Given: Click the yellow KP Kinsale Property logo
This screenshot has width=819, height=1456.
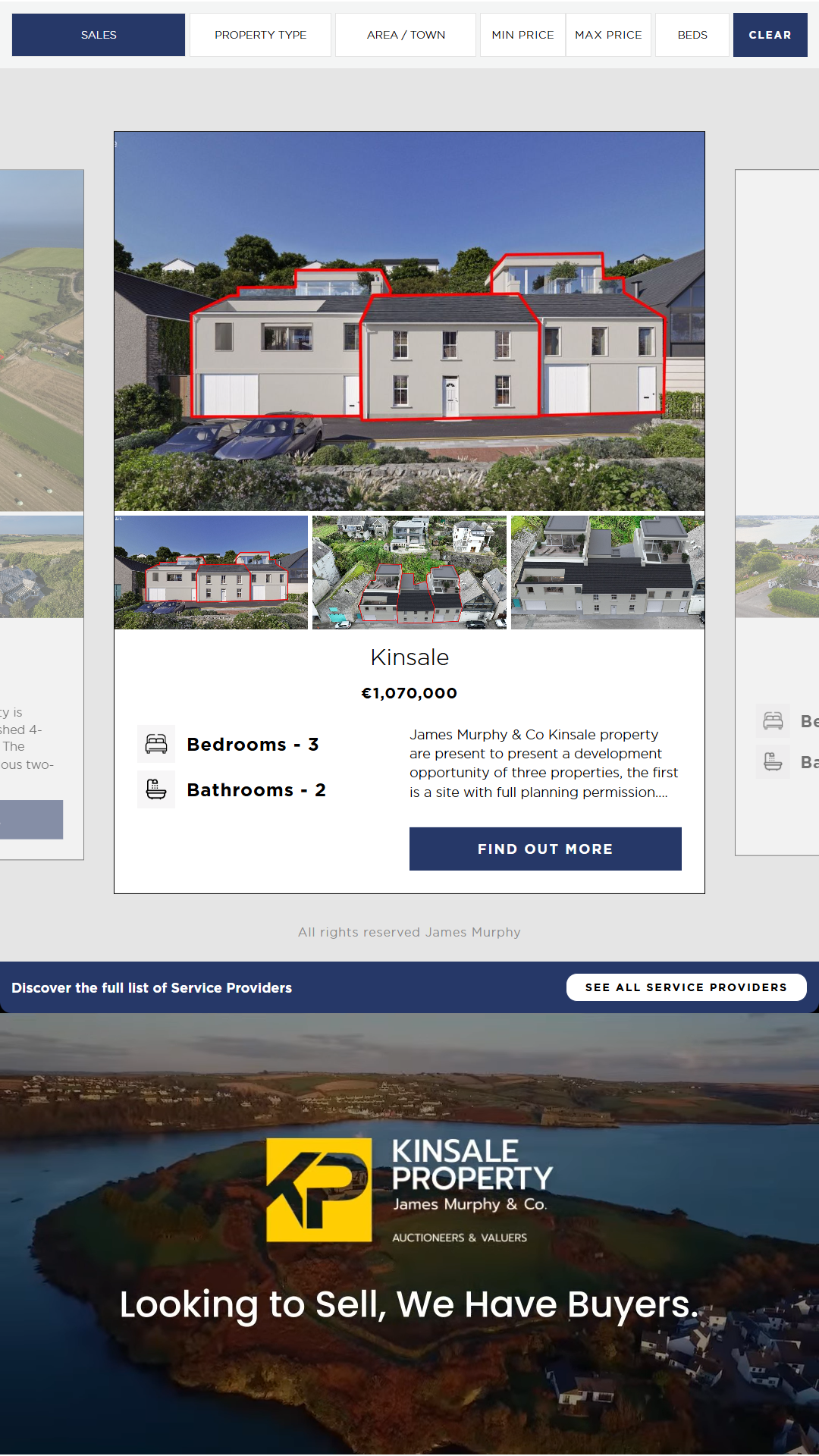Looking at the screenshot, I should [319, 1190].
